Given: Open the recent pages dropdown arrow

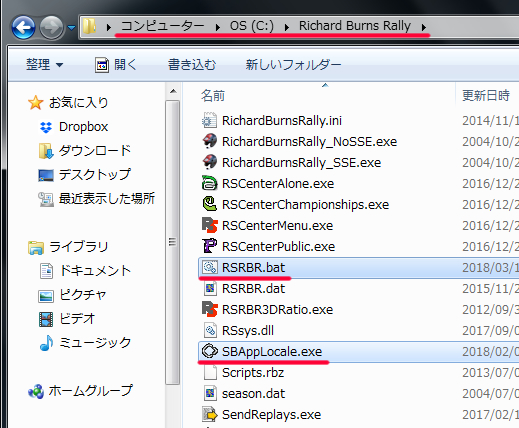Looking at the screenshot, I should (71, 27).
